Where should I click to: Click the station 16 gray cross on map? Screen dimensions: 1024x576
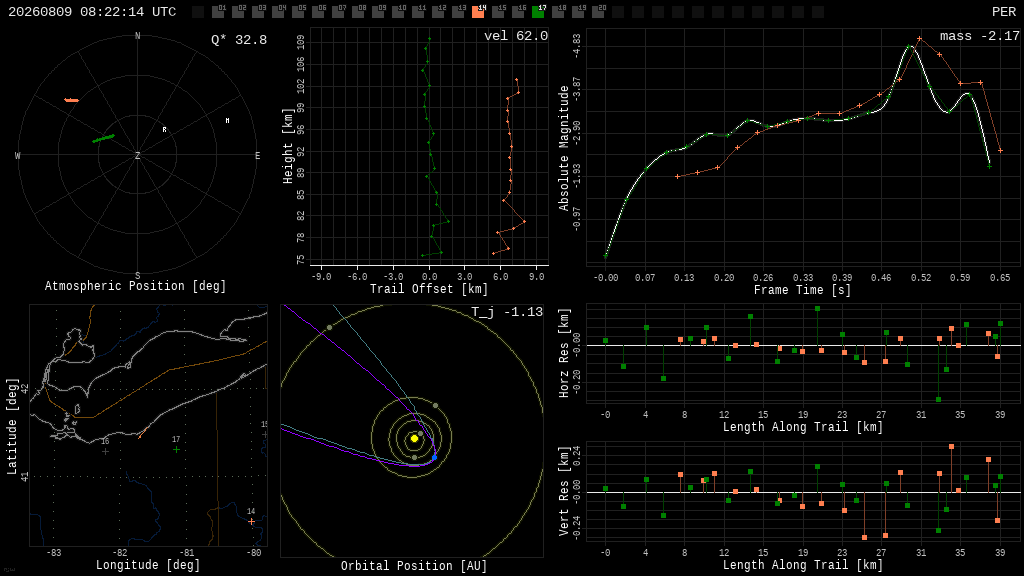tap(105, 451)
